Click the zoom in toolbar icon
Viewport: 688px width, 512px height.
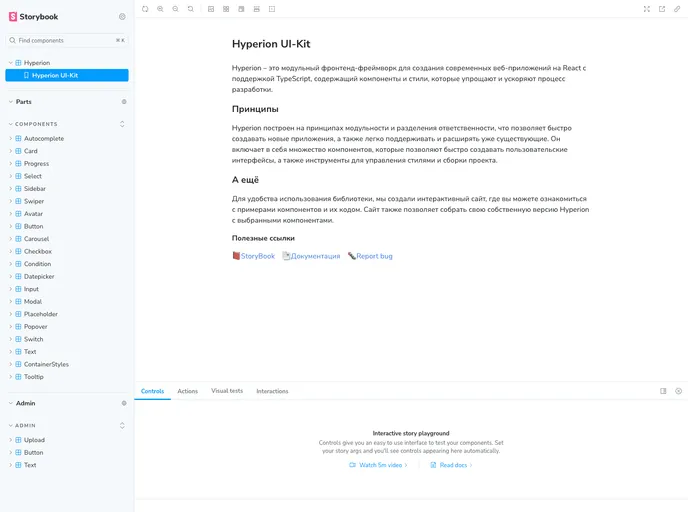160,9
